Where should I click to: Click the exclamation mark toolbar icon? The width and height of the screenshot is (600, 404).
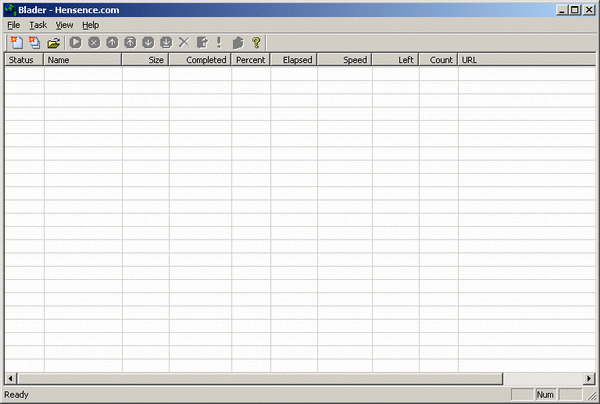pyautogui.click(x=219, y=42)
